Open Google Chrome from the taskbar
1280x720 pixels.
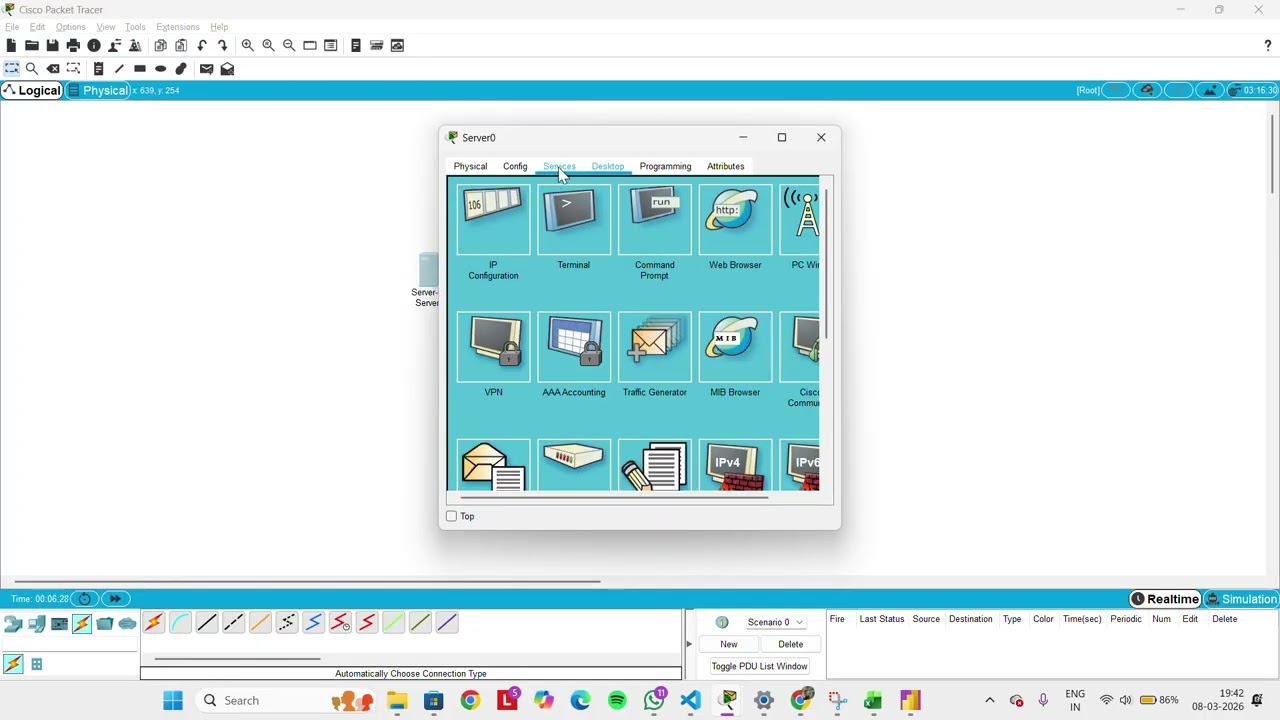(x=470, y=700)
